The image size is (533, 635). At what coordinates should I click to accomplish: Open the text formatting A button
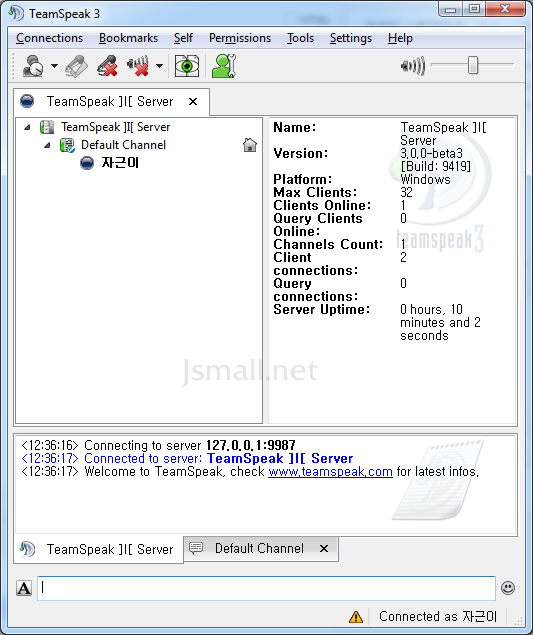[x=24, y=588]
